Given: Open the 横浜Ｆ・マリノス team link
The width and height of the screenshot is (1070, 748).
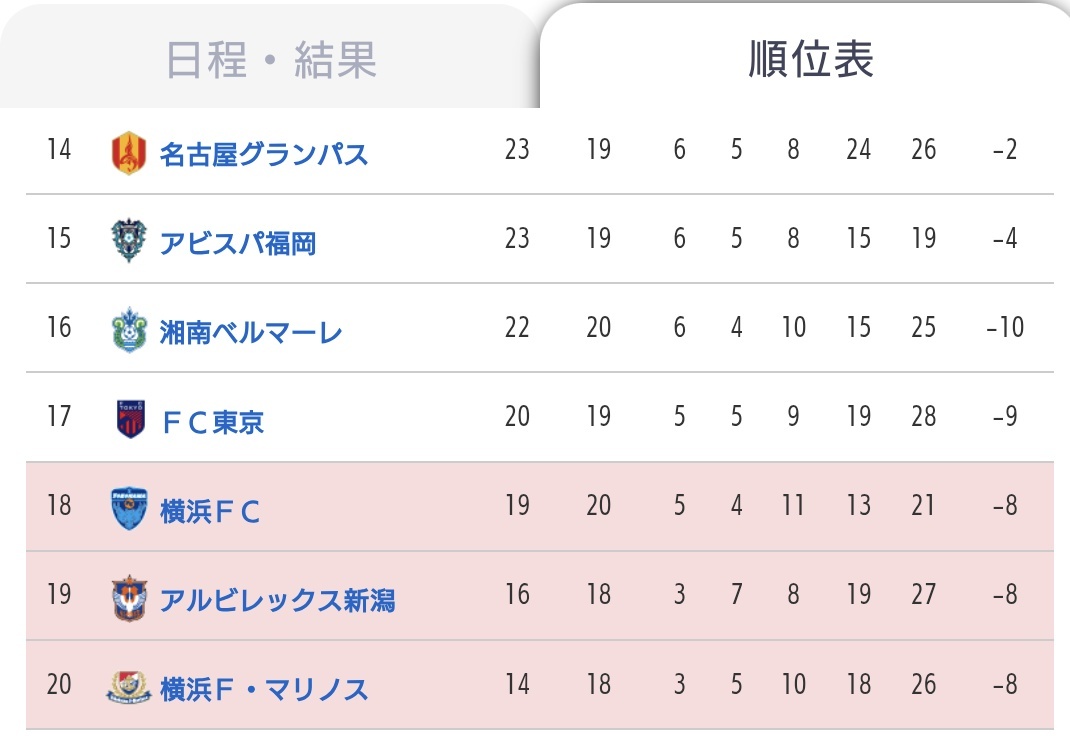Looking at the screenshot, I should tap(264, 689).
